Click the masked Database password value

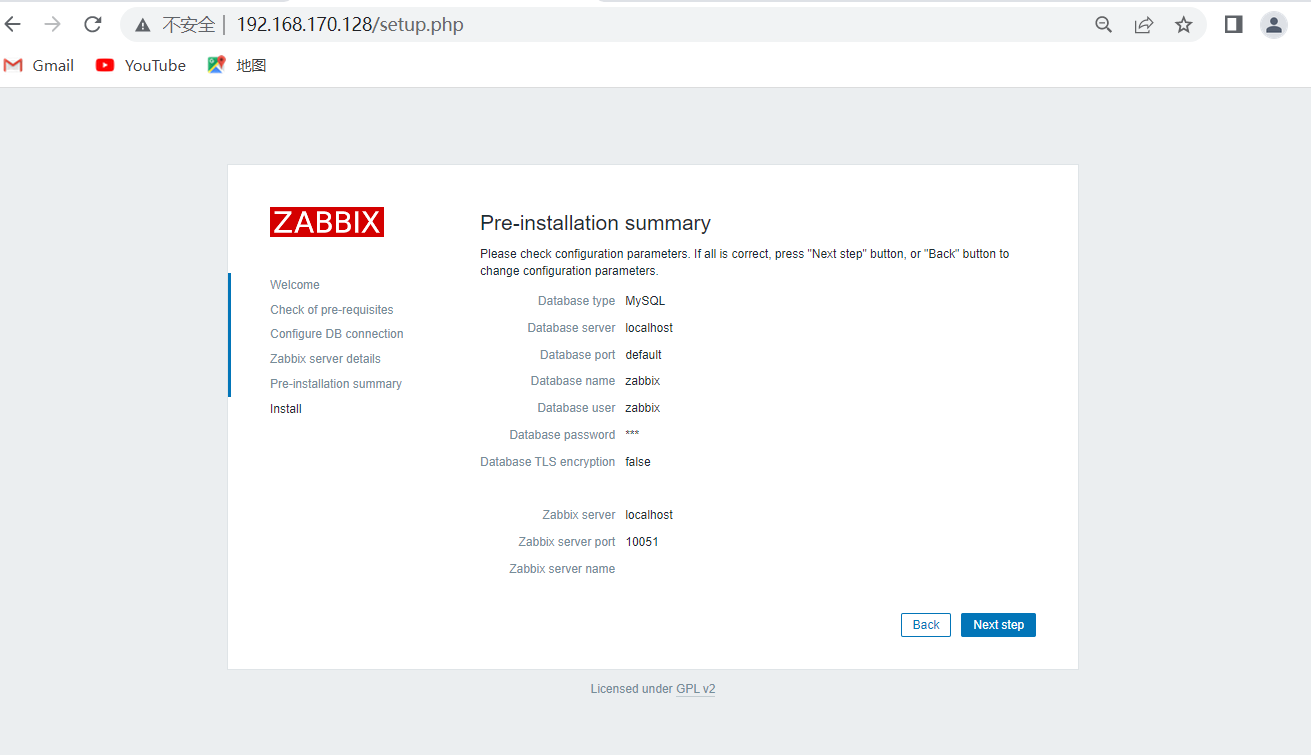click(x=632, y=435)
